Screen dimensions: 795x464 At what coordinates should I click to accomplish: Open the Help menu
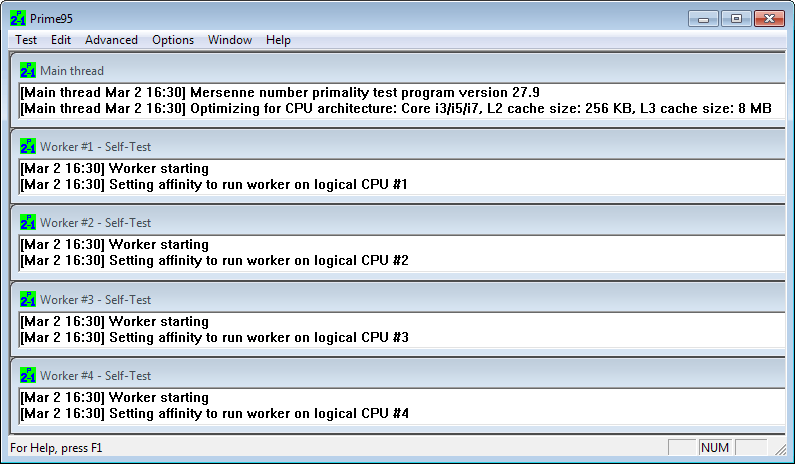tap(278, 40)
